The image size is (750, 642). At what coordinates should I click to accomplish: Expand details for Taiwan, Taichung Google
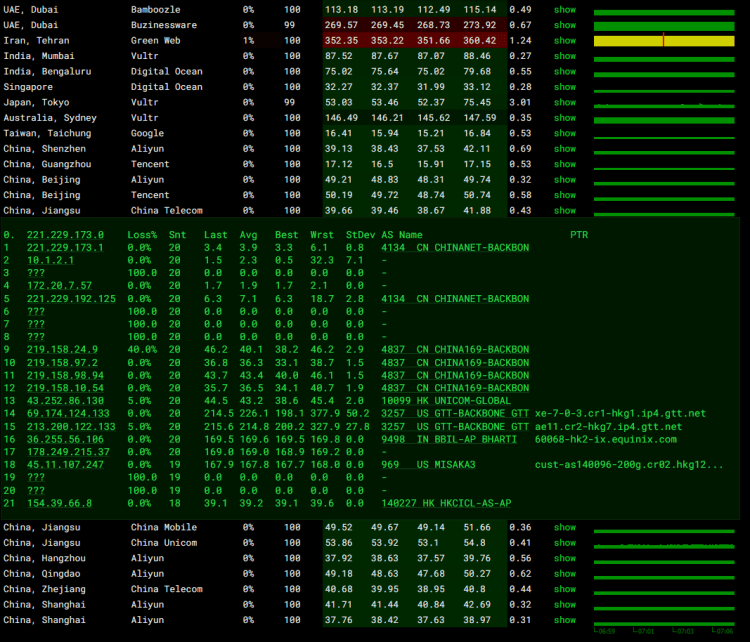pyautogui.click(x=565, y=133)
